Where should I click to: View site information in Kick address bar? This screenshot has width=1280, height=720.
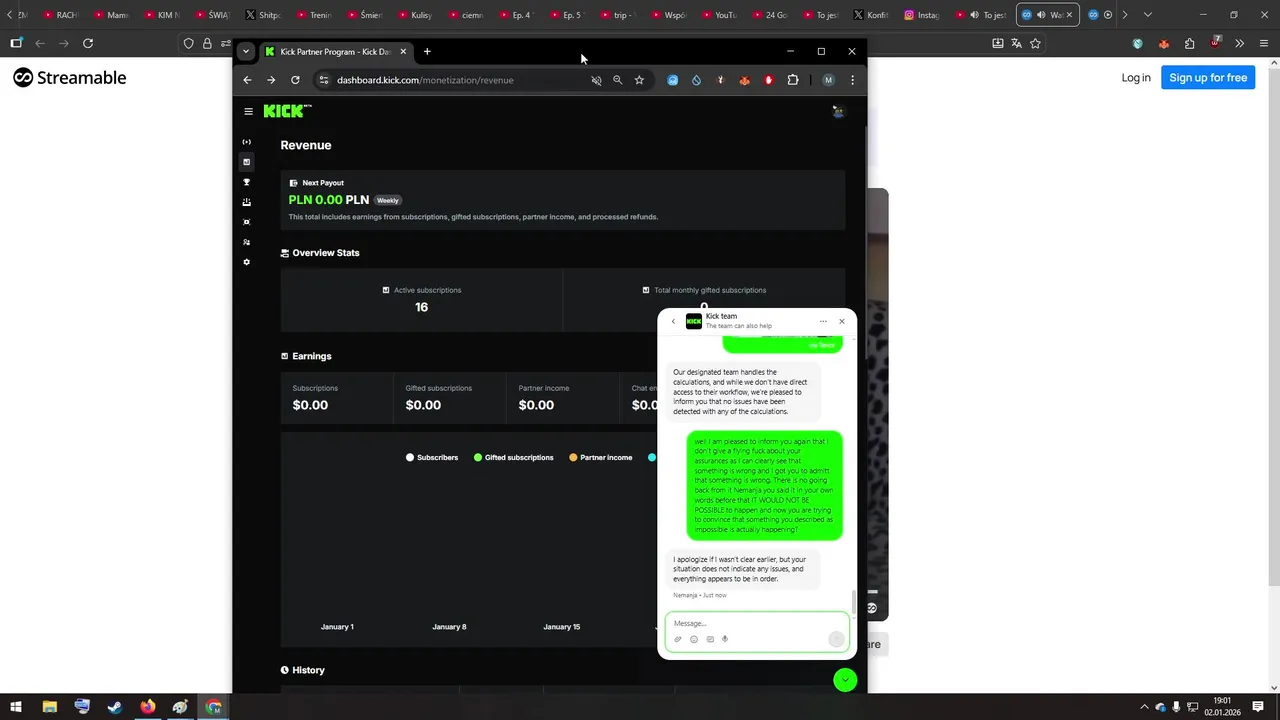point(323,80)
